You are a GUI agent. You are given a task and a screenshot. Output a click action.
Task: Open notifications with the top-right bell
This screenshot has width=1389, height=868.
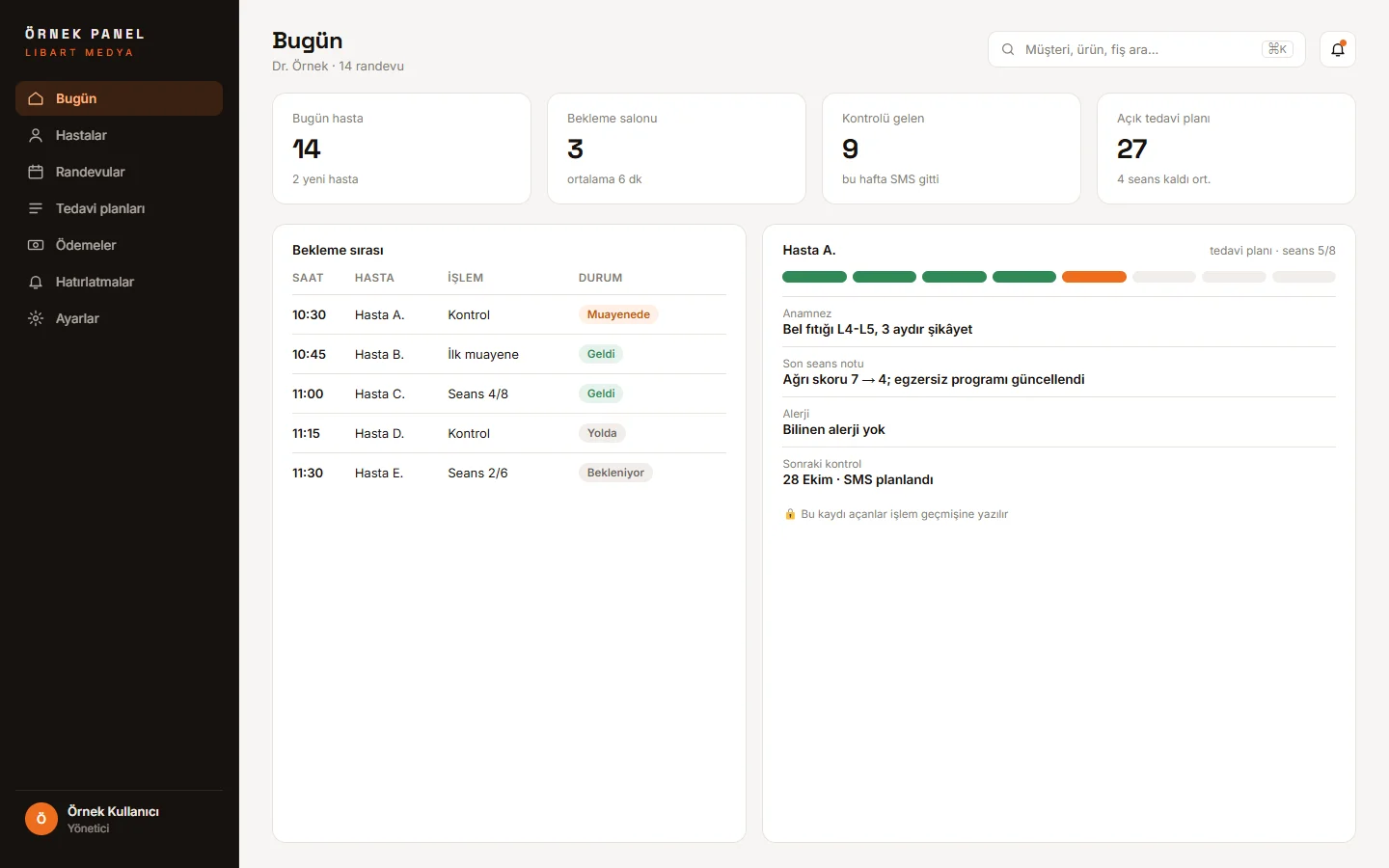click(1338, 49)
